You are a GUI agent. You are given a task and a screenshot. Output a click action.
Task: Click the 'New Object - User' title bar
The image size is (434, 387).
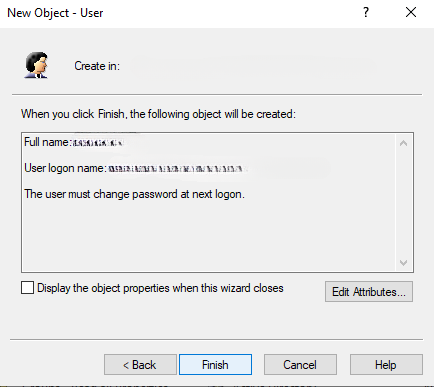[55, 13]
